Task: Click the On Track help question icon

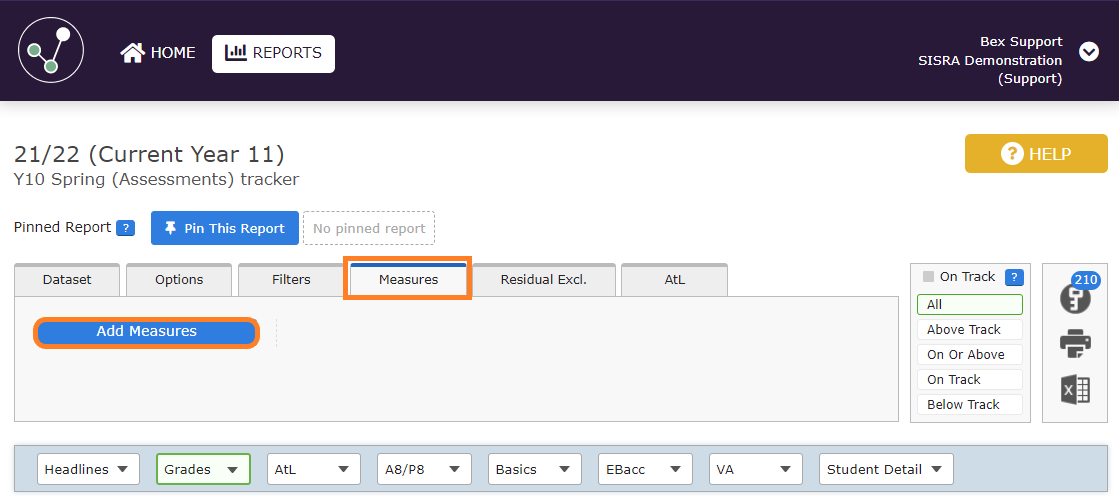Action: point(1013,277)
